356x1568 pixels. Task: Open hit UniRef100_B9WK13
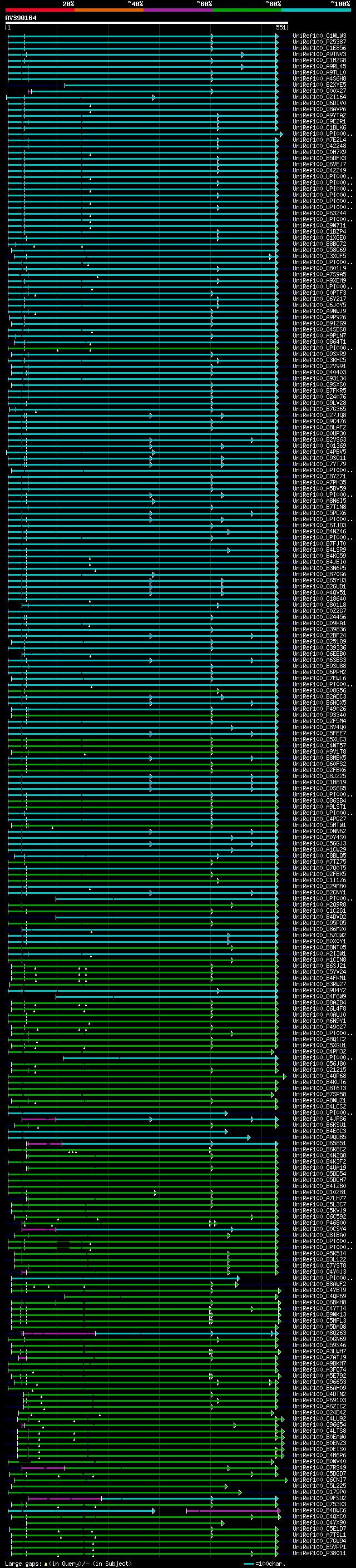click(319, 1314)
